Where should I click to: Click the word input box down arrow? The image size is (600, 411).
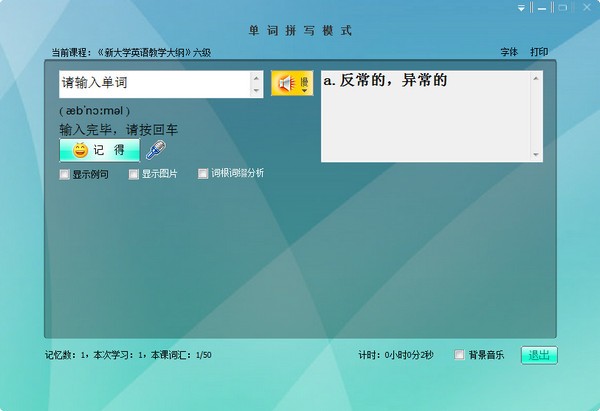(x=256, y=91)
